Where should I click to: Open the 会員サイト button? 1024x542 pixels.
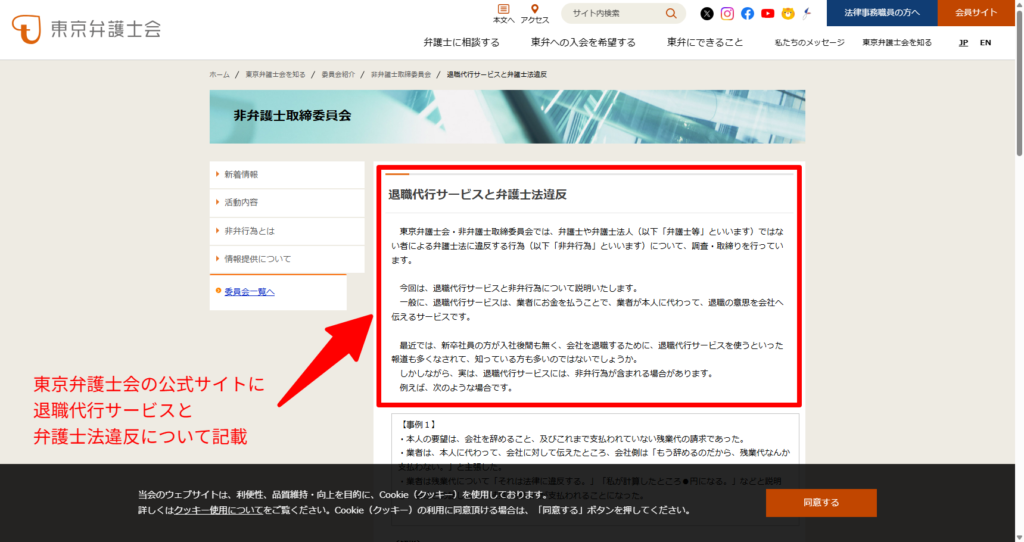coord(976,12)
